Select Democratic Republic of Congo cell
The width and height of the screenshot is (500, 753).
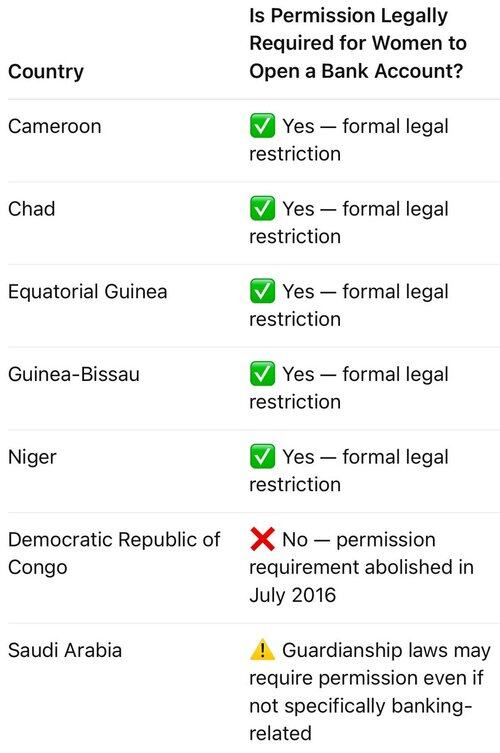pyautogui.click(x=114, y=553)
